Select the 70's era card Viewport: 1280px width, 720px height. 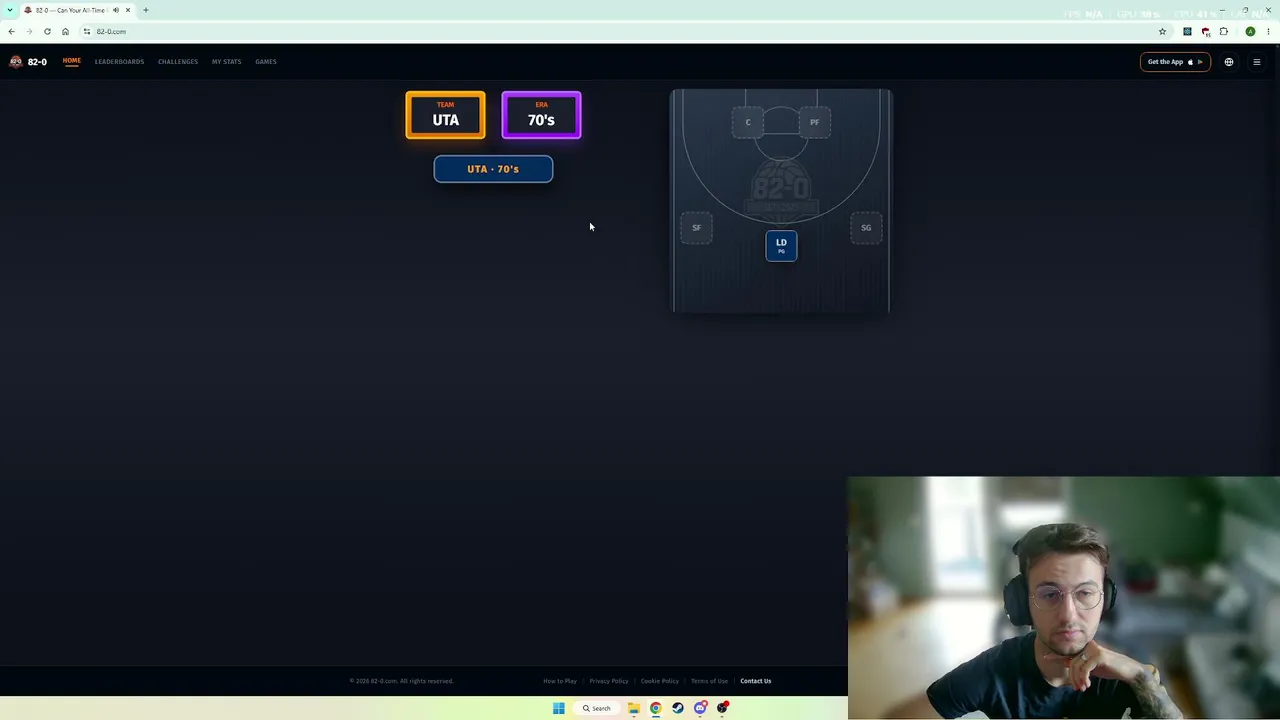541,115
